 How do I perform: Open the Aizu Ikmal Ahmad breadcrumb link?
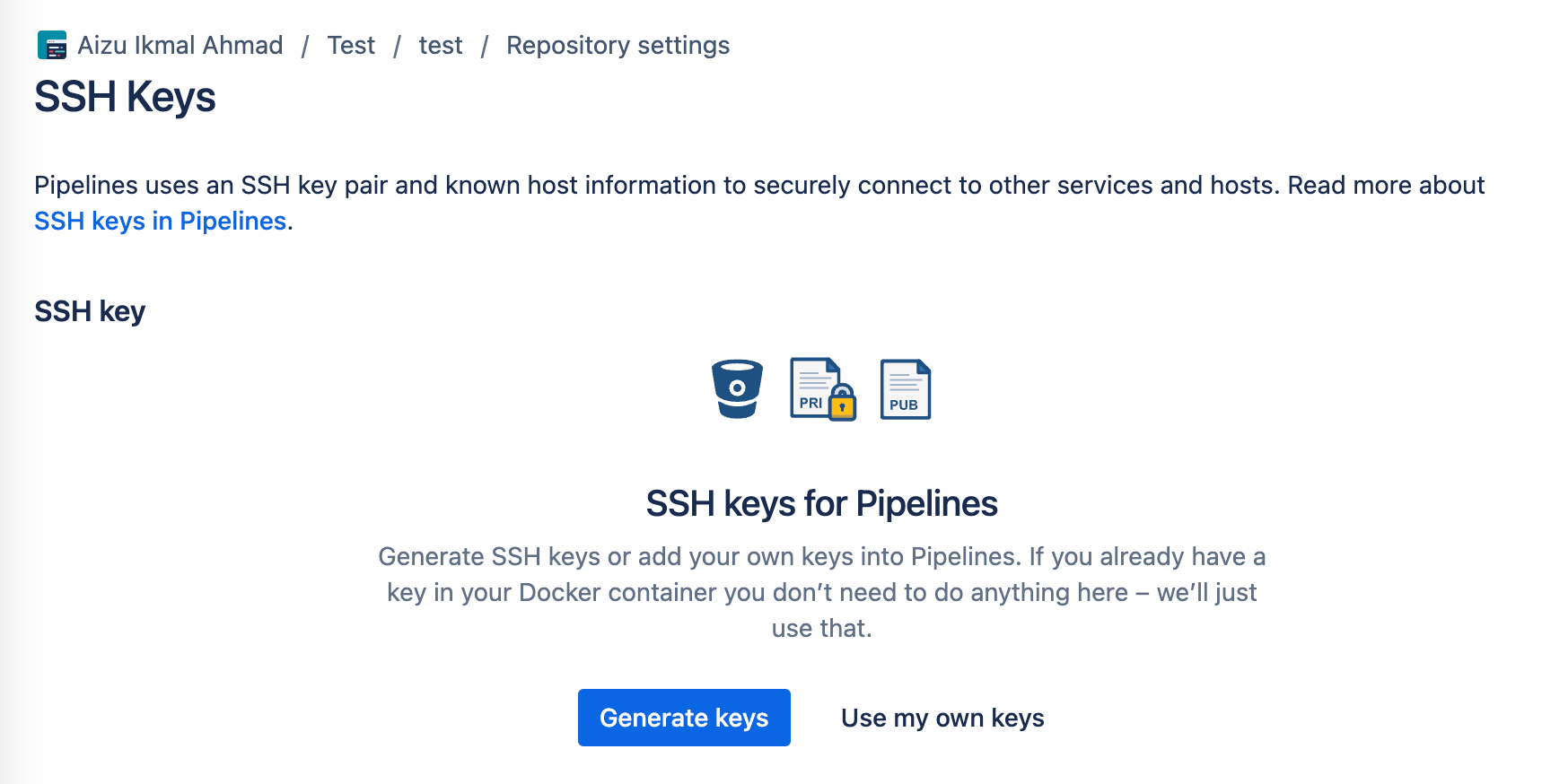click(x=180, y=45)
